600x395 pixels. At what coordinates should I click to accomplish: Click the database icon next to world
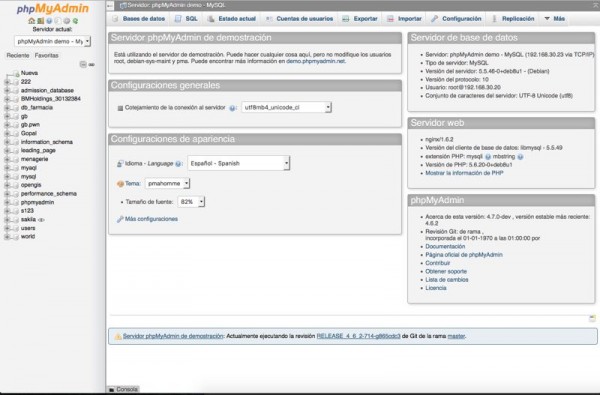click(x=15, y=237)
